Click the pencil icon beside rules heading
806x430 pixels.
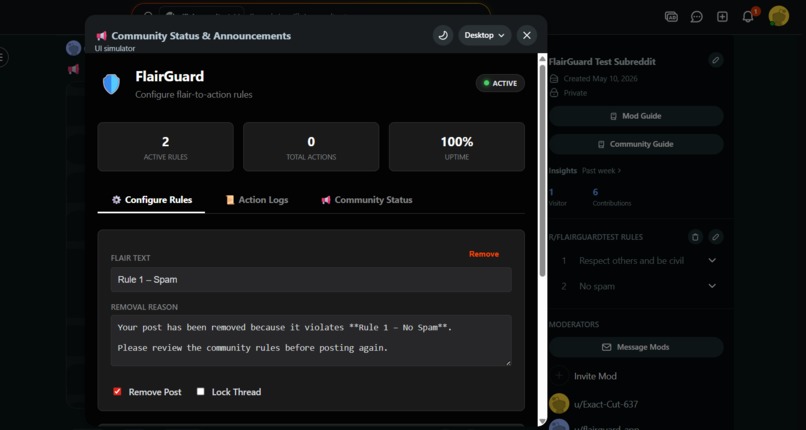(x=716, y=237)
